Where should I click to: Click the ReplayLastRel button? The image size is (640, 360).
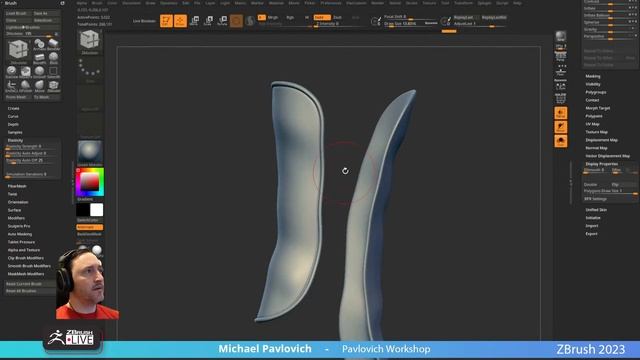pos(493,18)
